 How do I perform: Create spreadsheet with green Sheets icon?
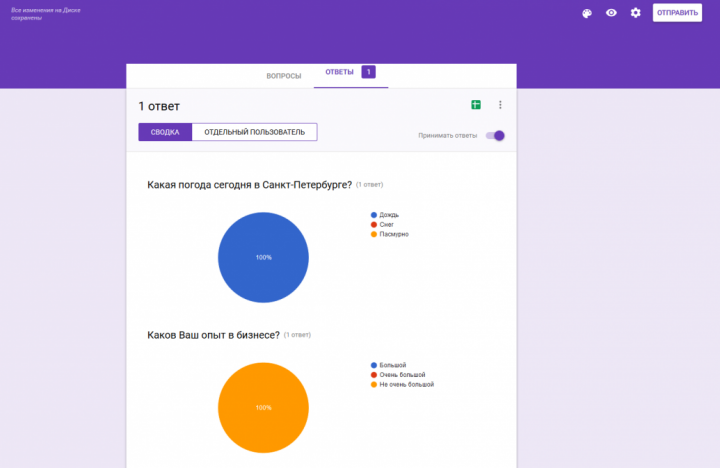pos(476,105)
